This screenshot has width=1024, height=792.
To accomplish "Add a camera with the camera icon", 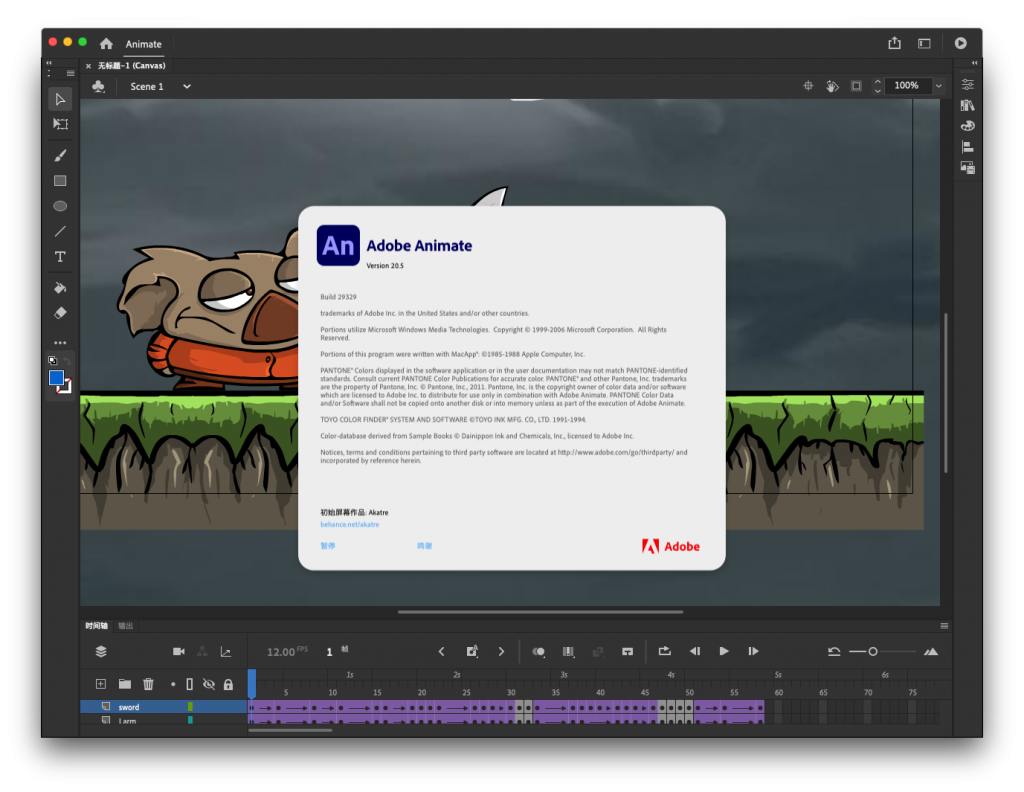I will click(x=178, y=652).
